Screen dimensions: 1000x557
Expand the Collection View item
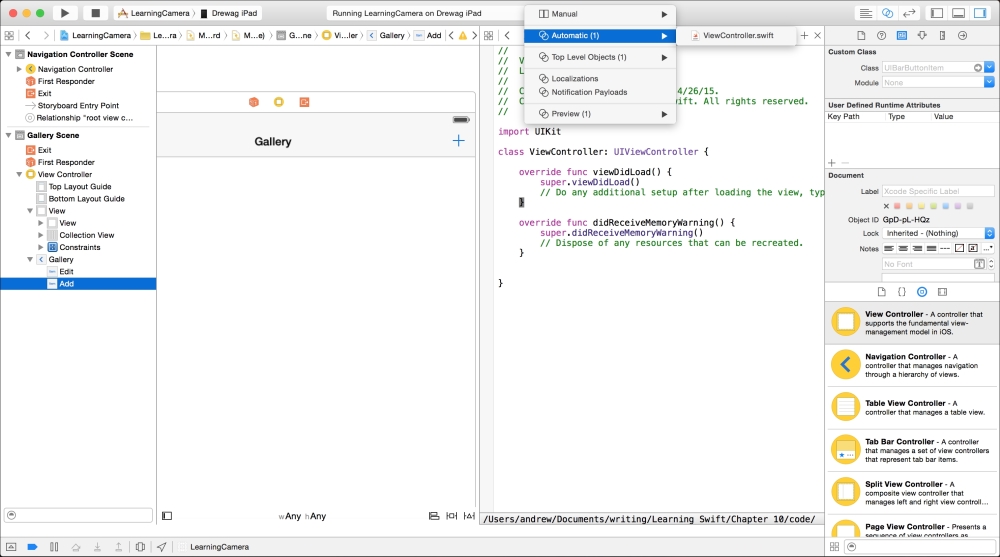[41, 235]
